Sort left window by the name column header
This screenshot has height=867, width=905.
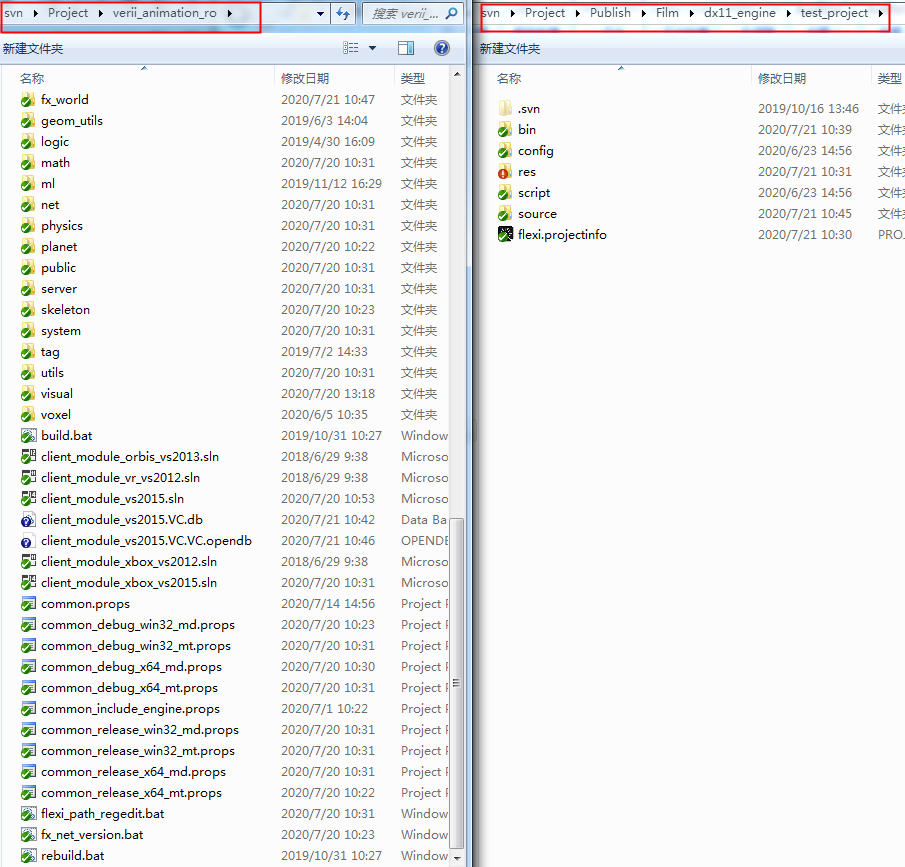(x=32, y=78)
